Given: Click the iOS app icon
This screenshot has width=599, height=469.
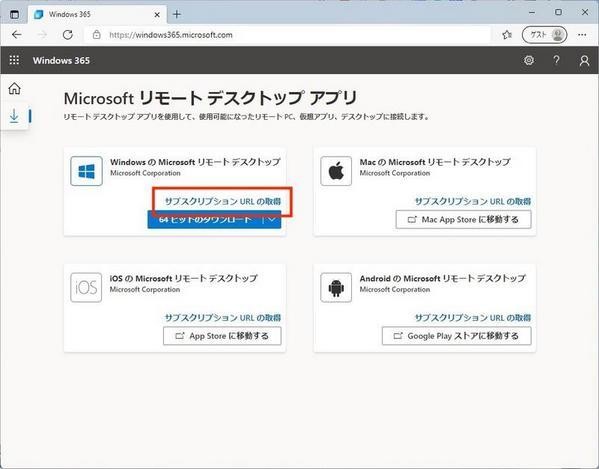Looking at the screenshot, I should tap(86, 287).
